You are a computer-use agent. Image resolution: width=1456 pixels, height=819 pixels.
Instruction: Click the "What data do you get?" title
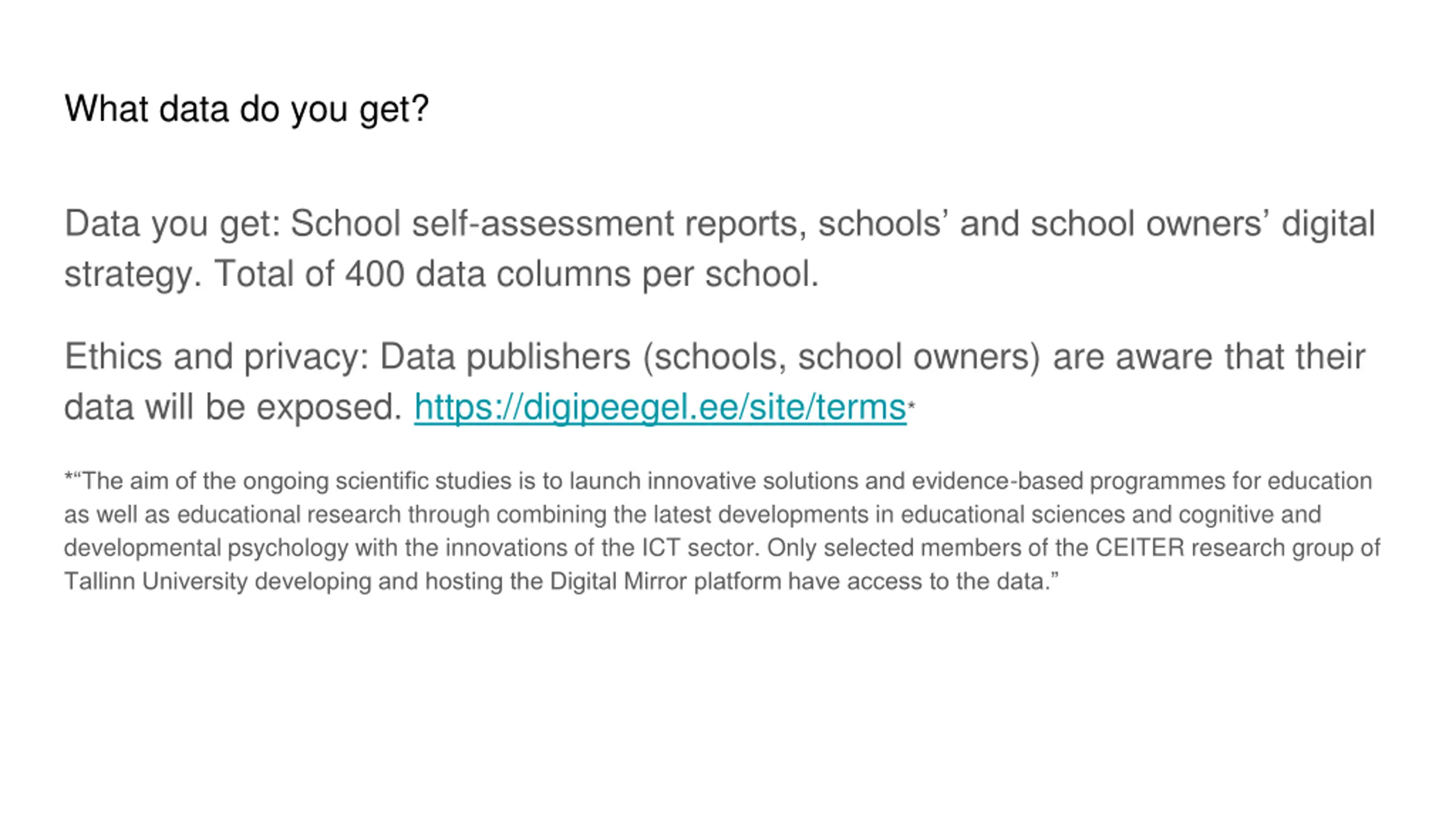(246, 108)
